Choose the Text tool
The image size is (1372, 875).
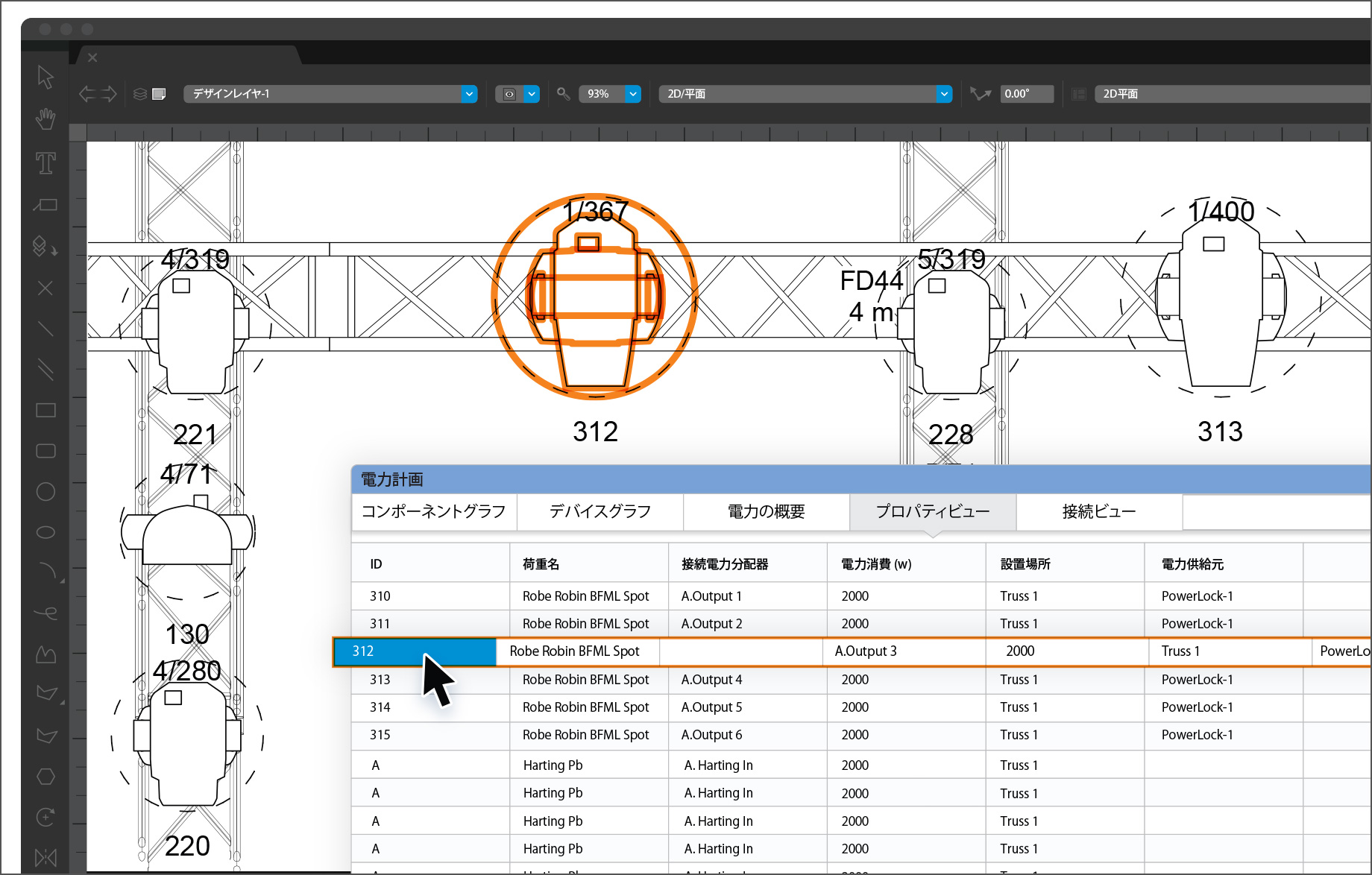pos(45,163)
